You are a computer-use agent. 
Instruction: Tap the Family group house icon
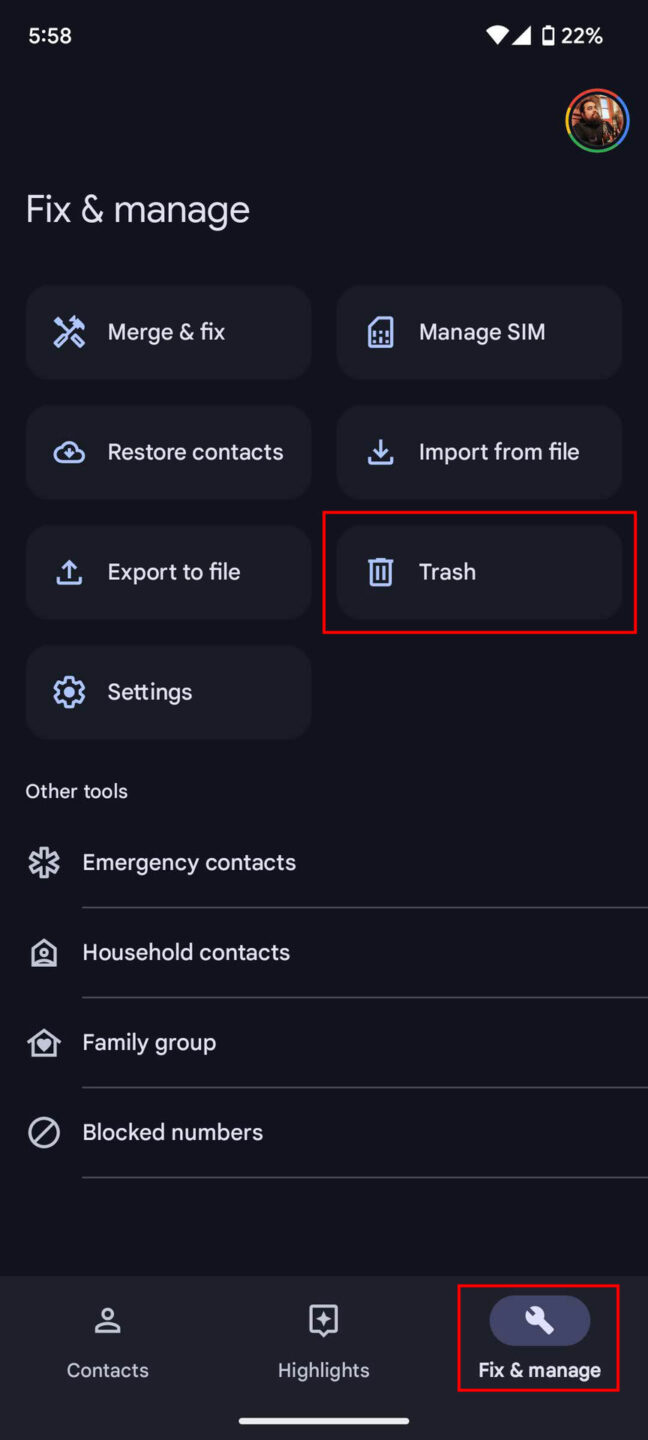(44, 1042)
